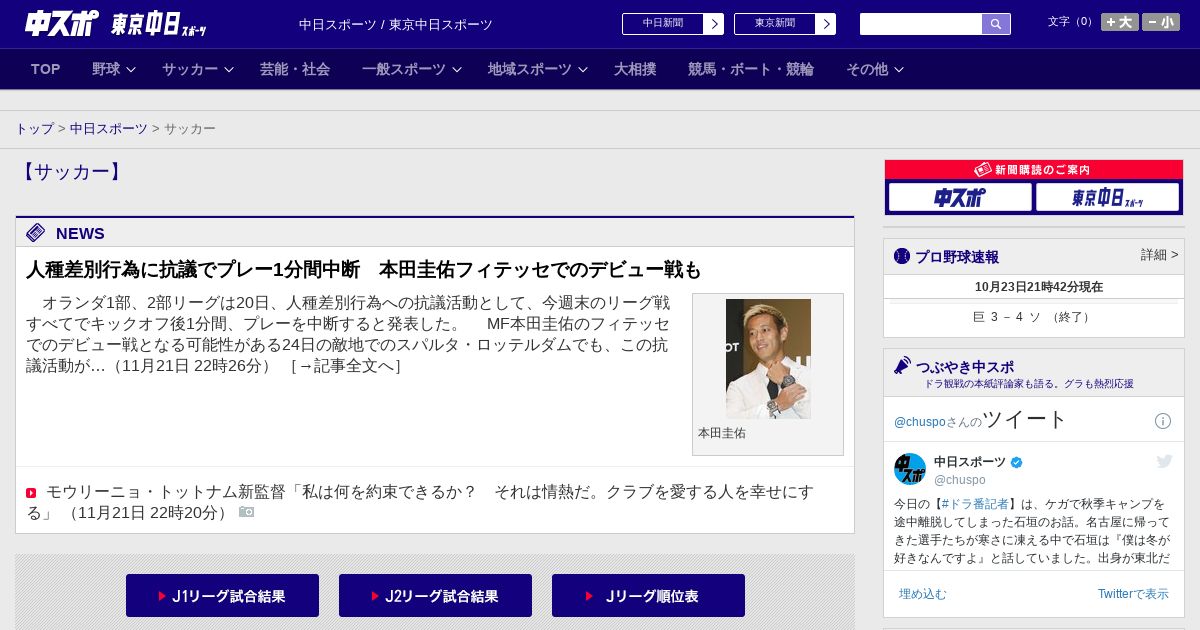Open J1リーグ試合結果 button
The width and height of the screenshot is (1200, 630).
(x=222, y=596)
